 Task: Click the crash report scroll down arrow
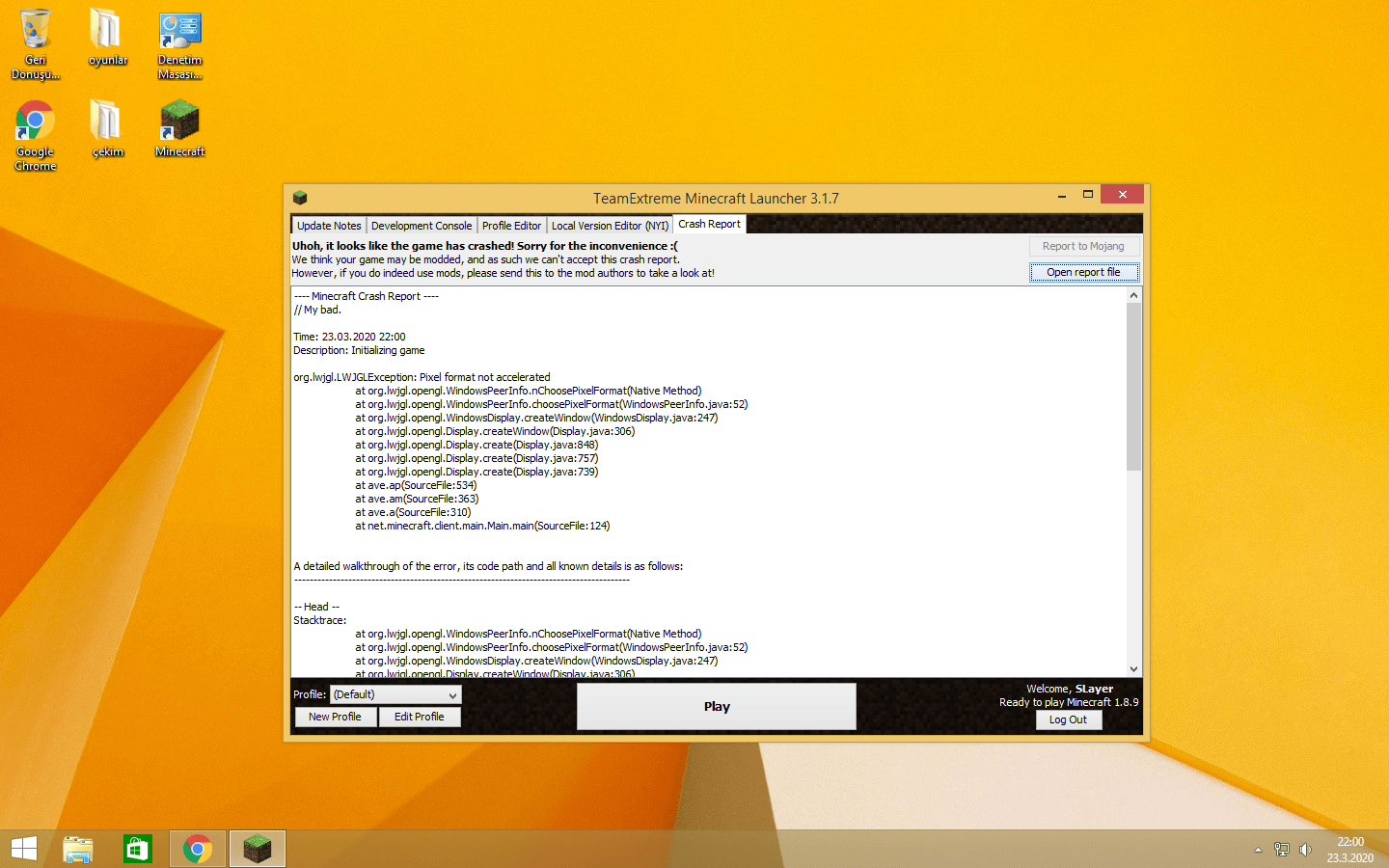click(1133, 668)
